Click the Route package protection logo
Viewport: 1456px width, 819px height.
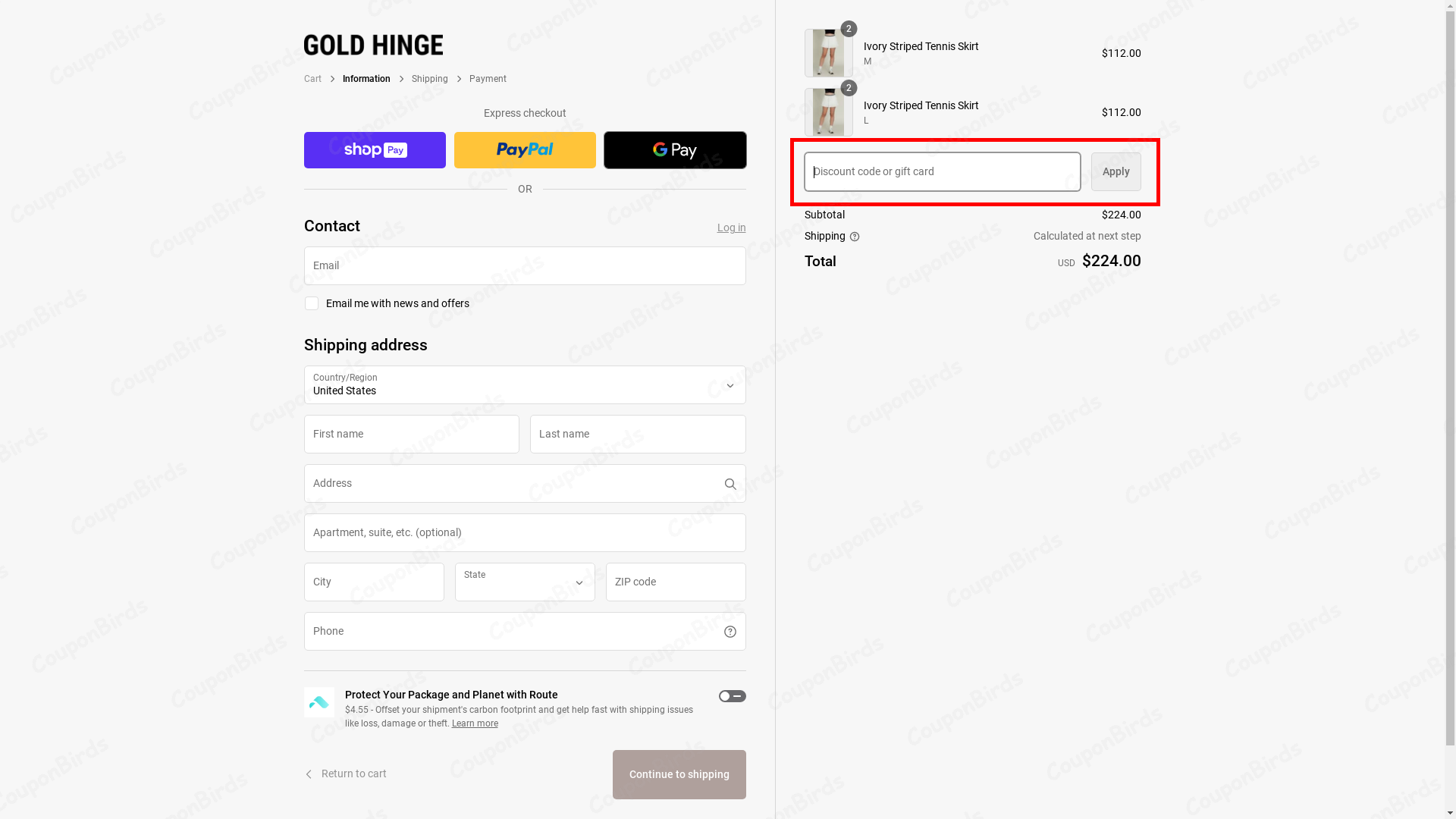click(318, 702)
